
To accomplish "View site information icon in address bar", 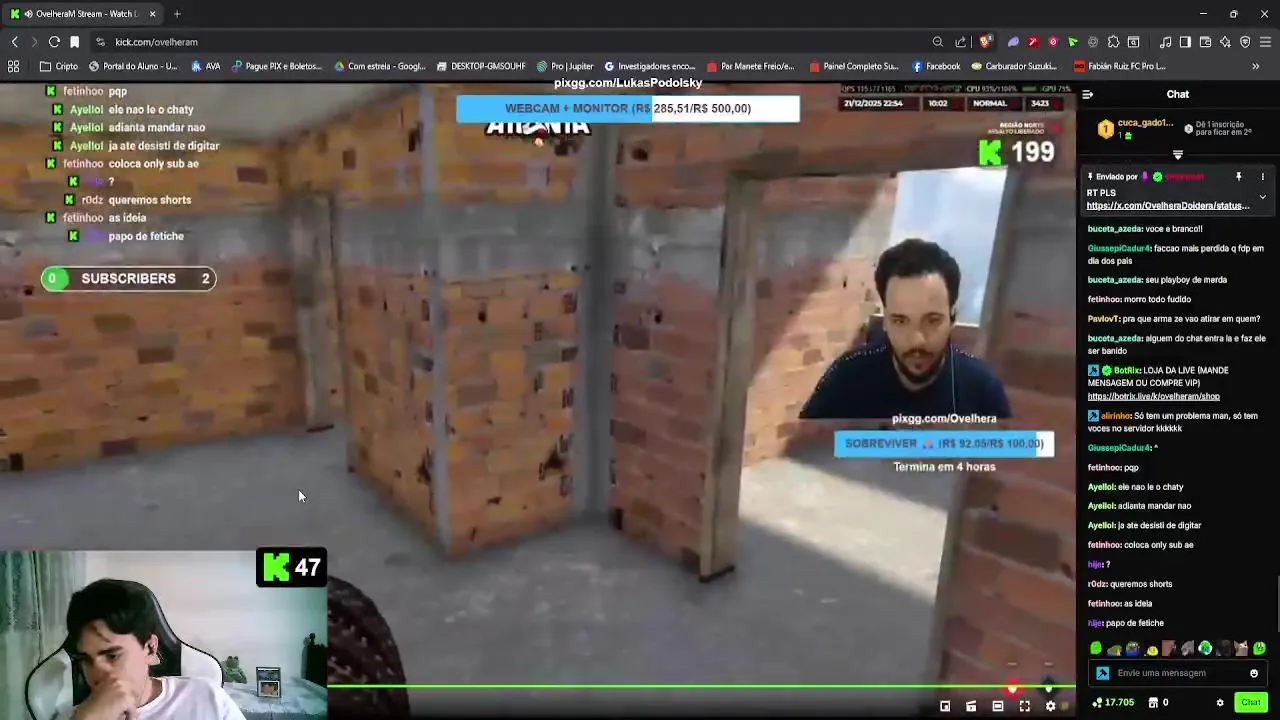I will (100, 42).
